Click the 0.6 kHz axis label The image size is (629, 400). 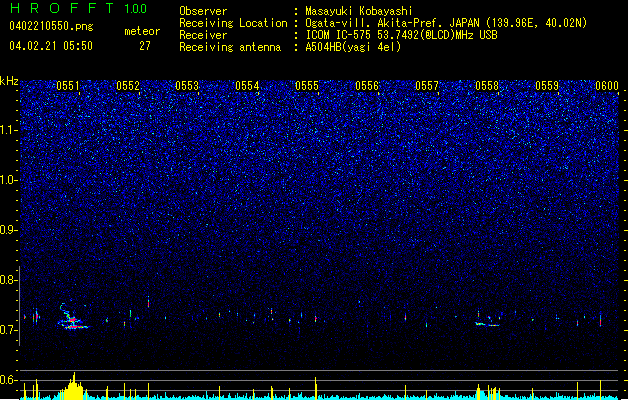[9, 380]
